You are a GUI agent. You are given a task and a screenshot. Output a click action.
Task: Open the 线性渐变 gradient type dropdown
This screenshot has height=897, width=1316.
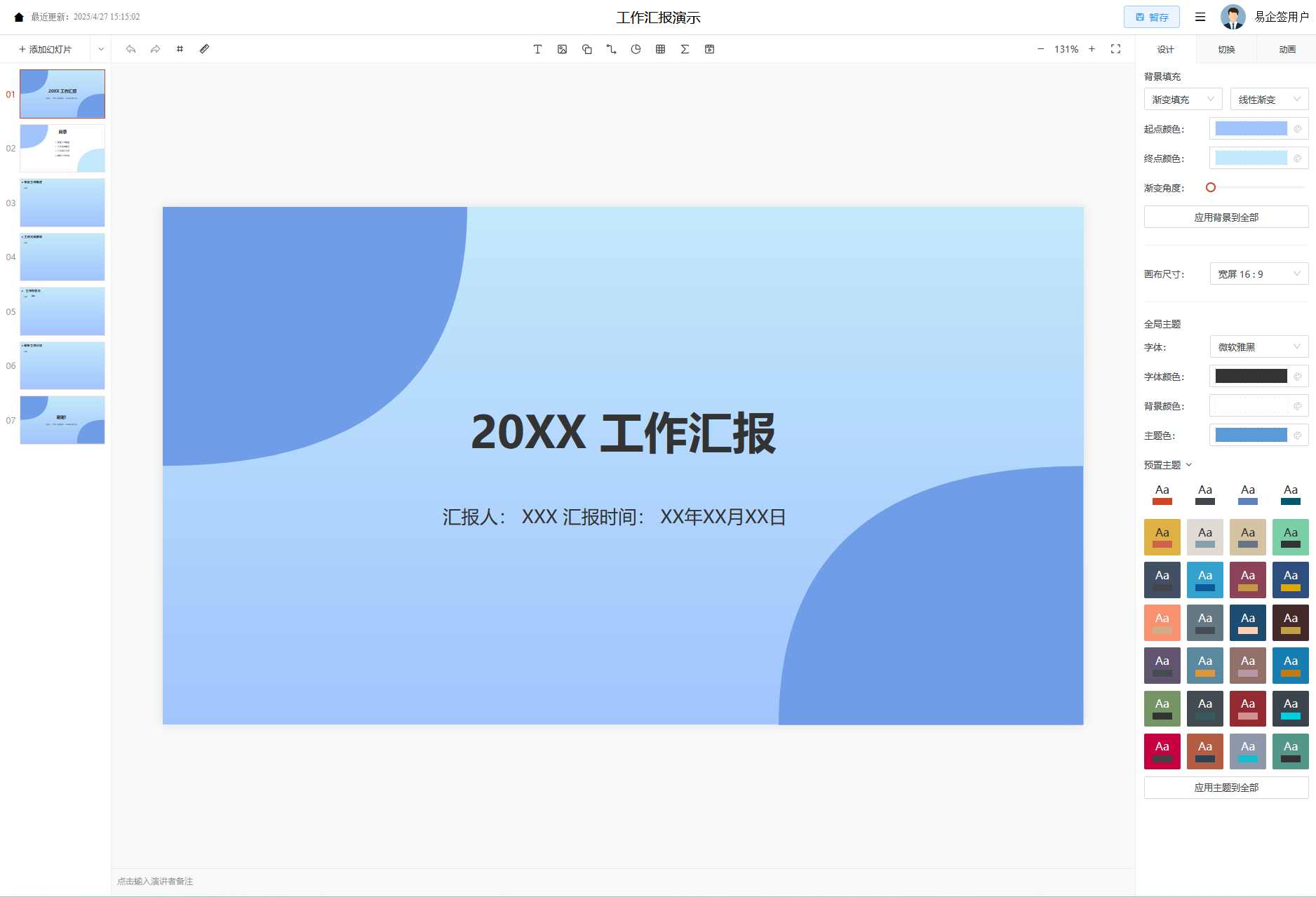point(1269,100)
